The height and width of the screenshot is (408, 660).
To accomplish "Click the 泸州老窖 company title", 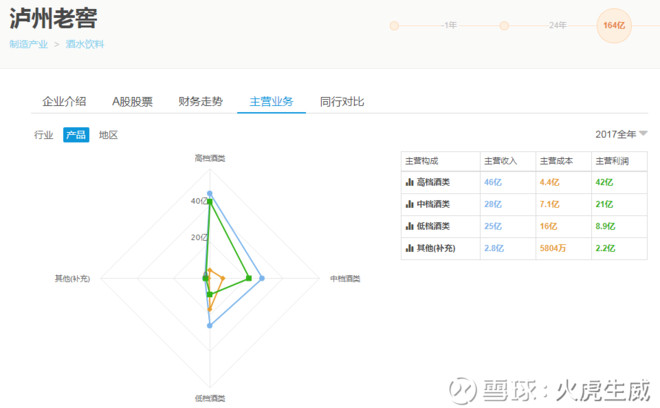I will tap(53, 18).
